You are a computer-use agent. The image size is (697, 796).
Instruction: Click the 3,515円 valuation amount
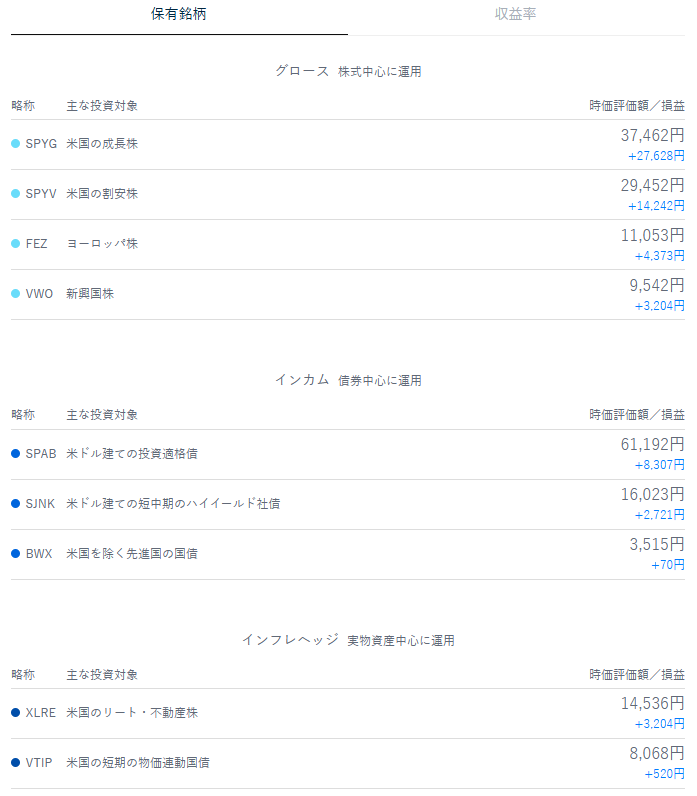[657, 545]
